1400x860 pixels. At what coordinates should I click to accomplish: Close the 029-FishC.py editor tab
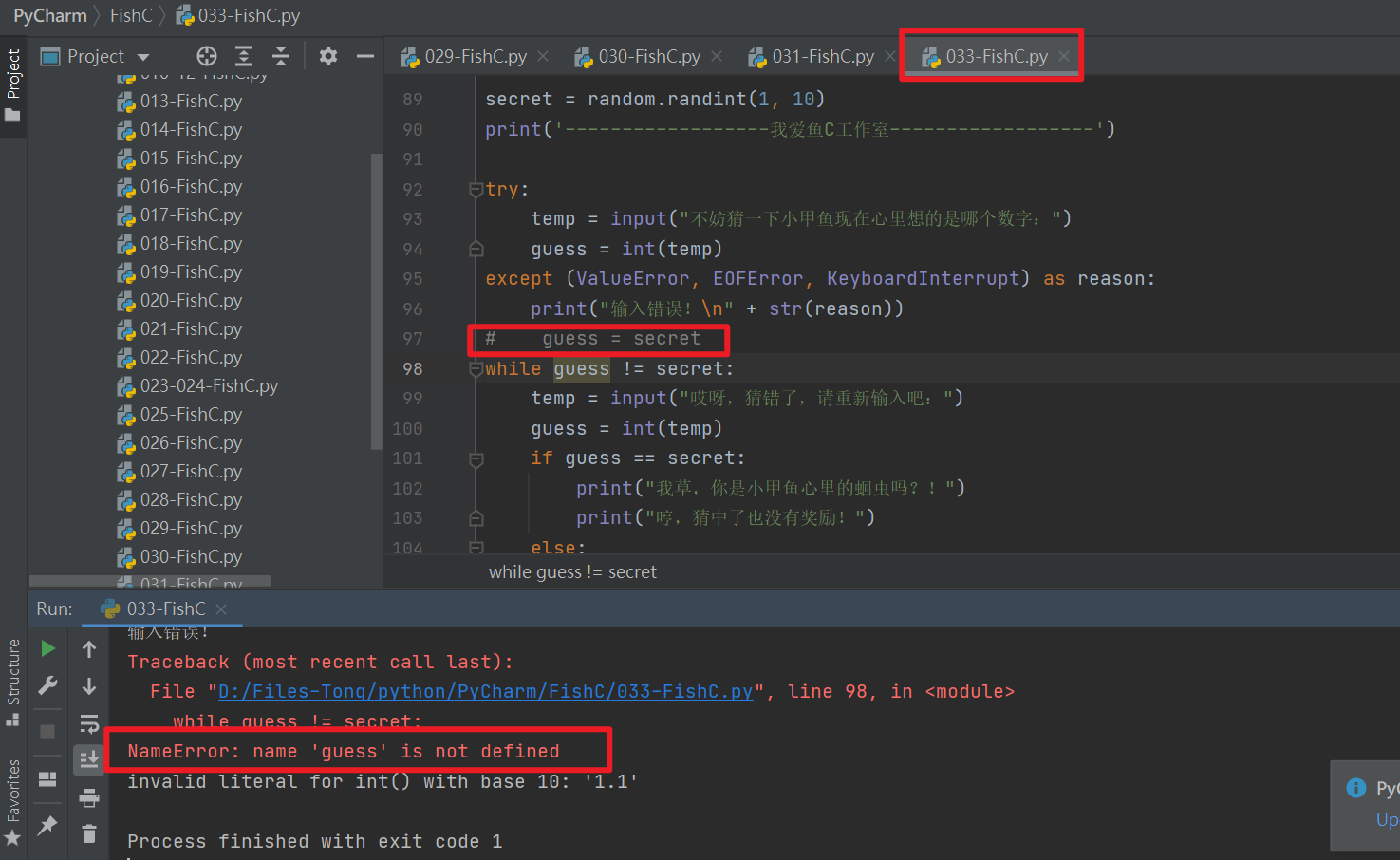543,57
